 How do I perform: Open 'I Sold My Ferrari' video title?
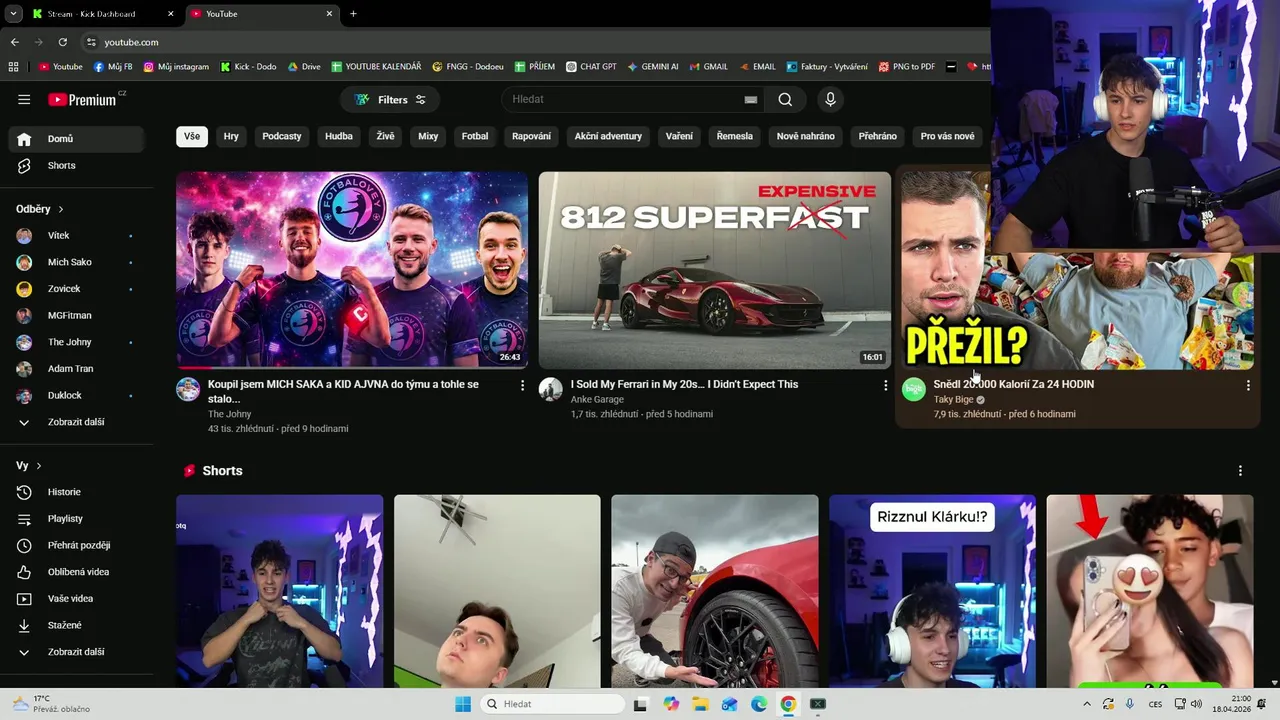pos(684,384)
